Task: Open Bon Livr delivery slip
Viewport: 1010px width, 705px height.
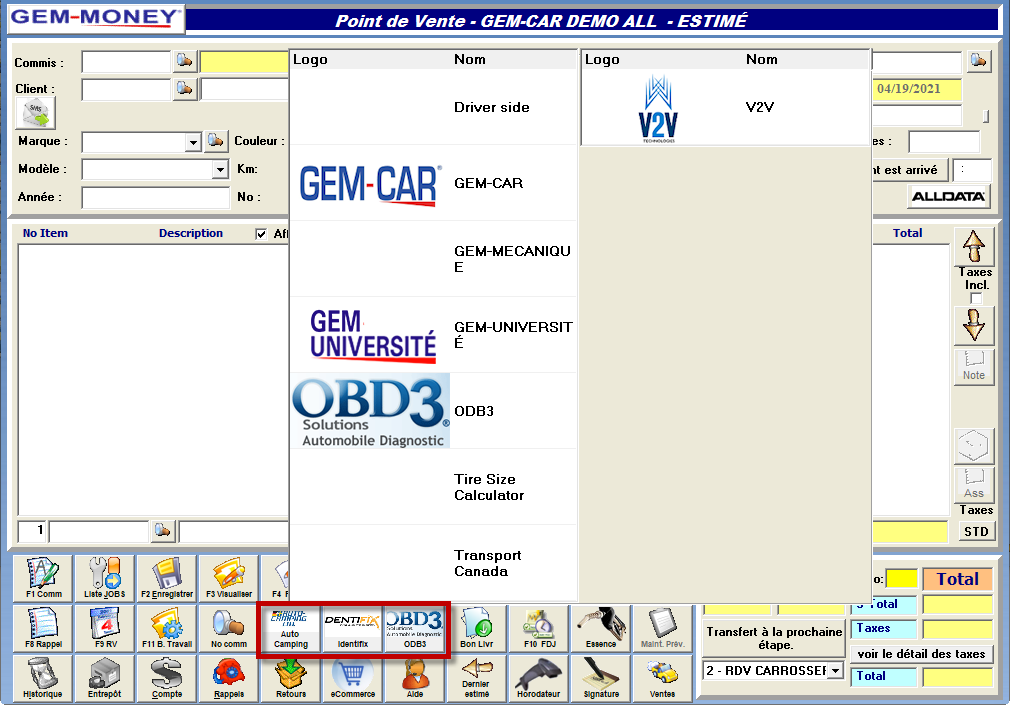Action: (477, 628)
